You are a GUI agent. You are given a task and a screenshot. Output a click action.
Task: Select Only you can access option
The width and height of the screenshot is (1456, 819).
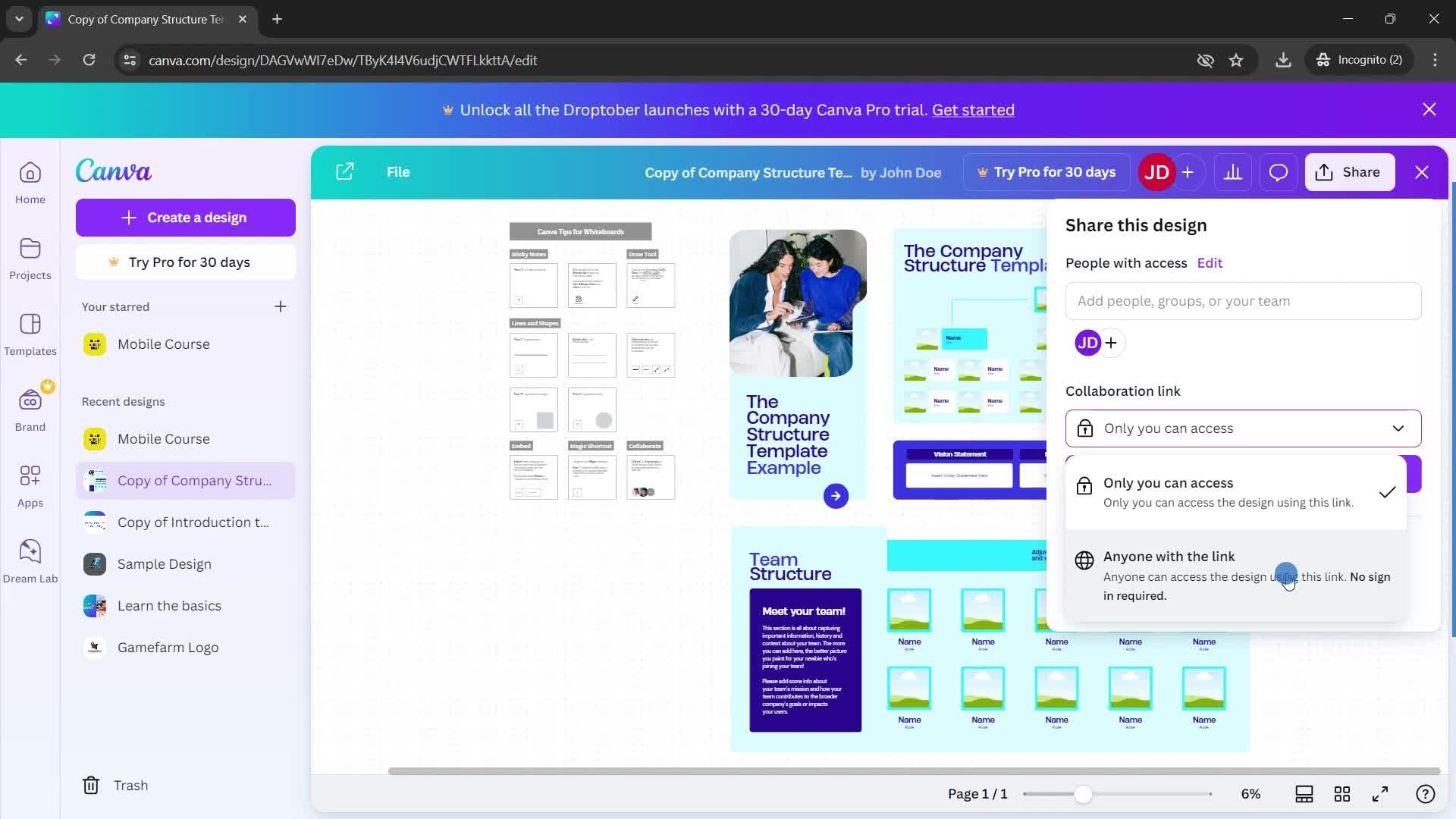pos(1236,492)
